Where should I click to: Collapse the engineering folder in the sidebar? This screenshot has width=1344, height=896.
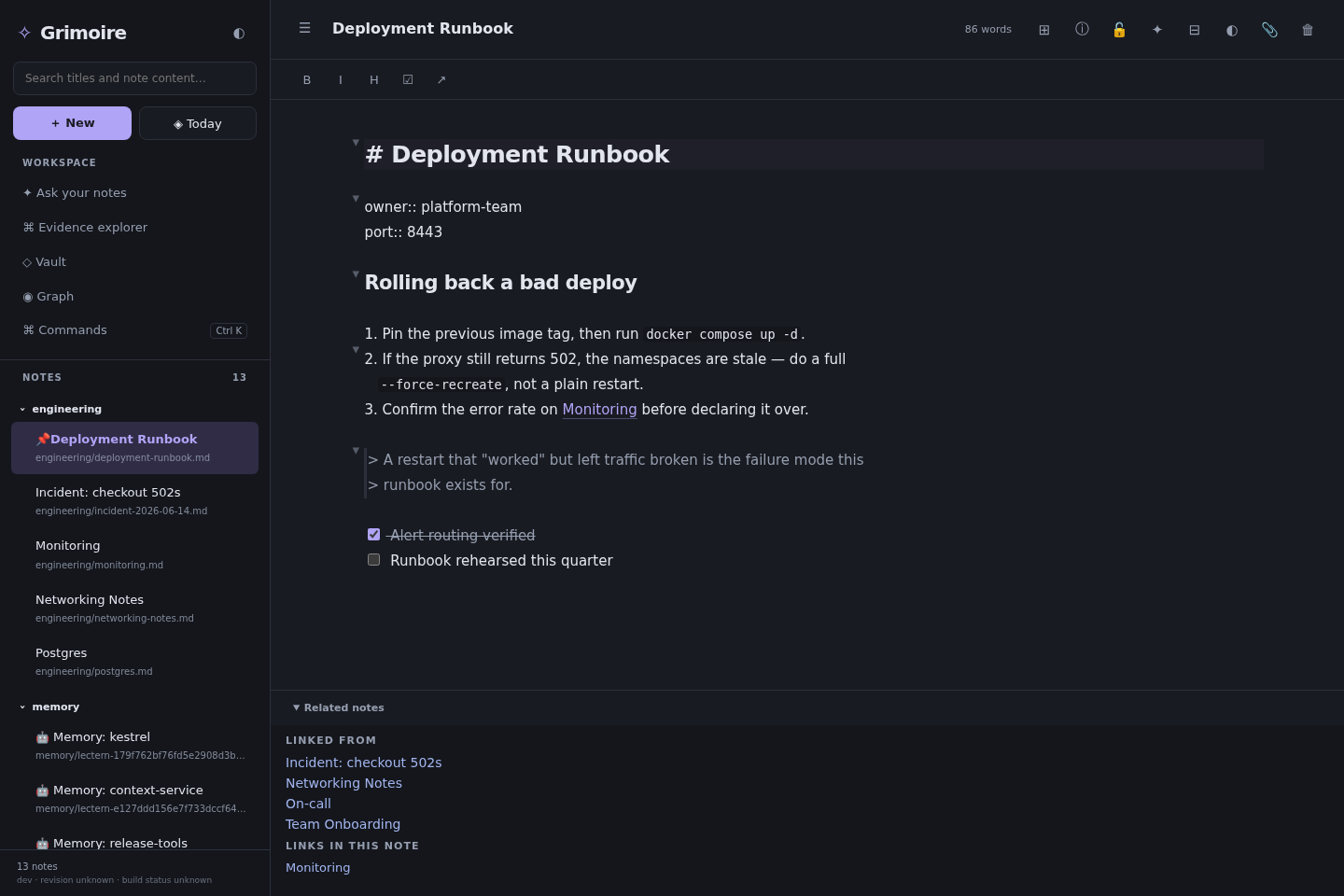[22, 410]
